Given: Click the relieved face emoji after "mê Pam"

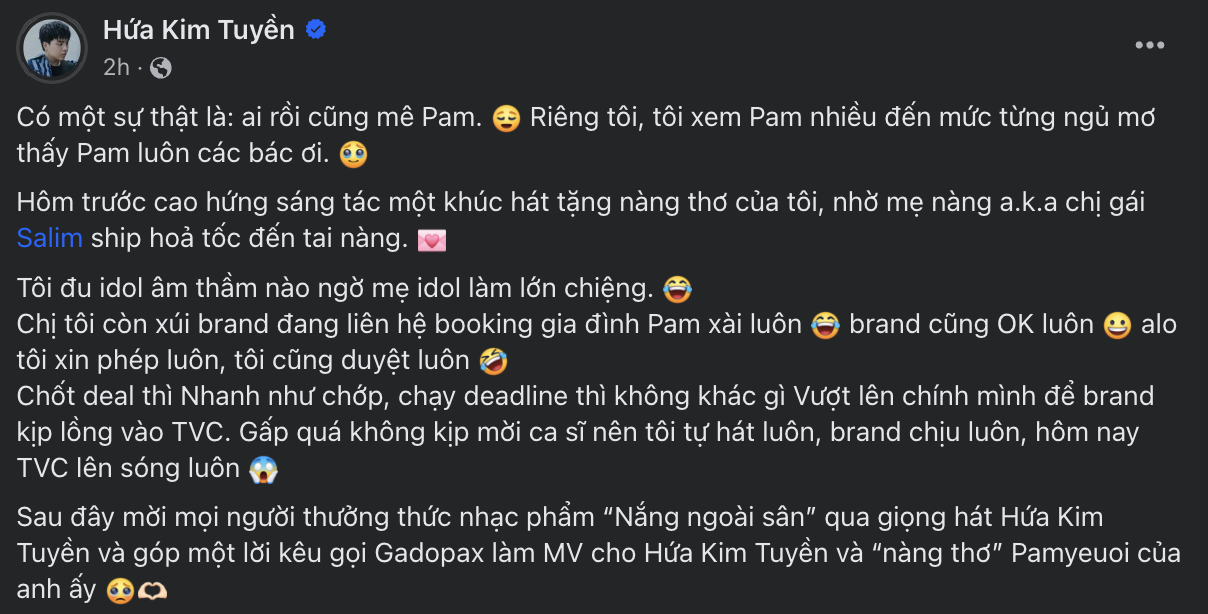Looking at the screenshot, I should (x=507, y=119).
